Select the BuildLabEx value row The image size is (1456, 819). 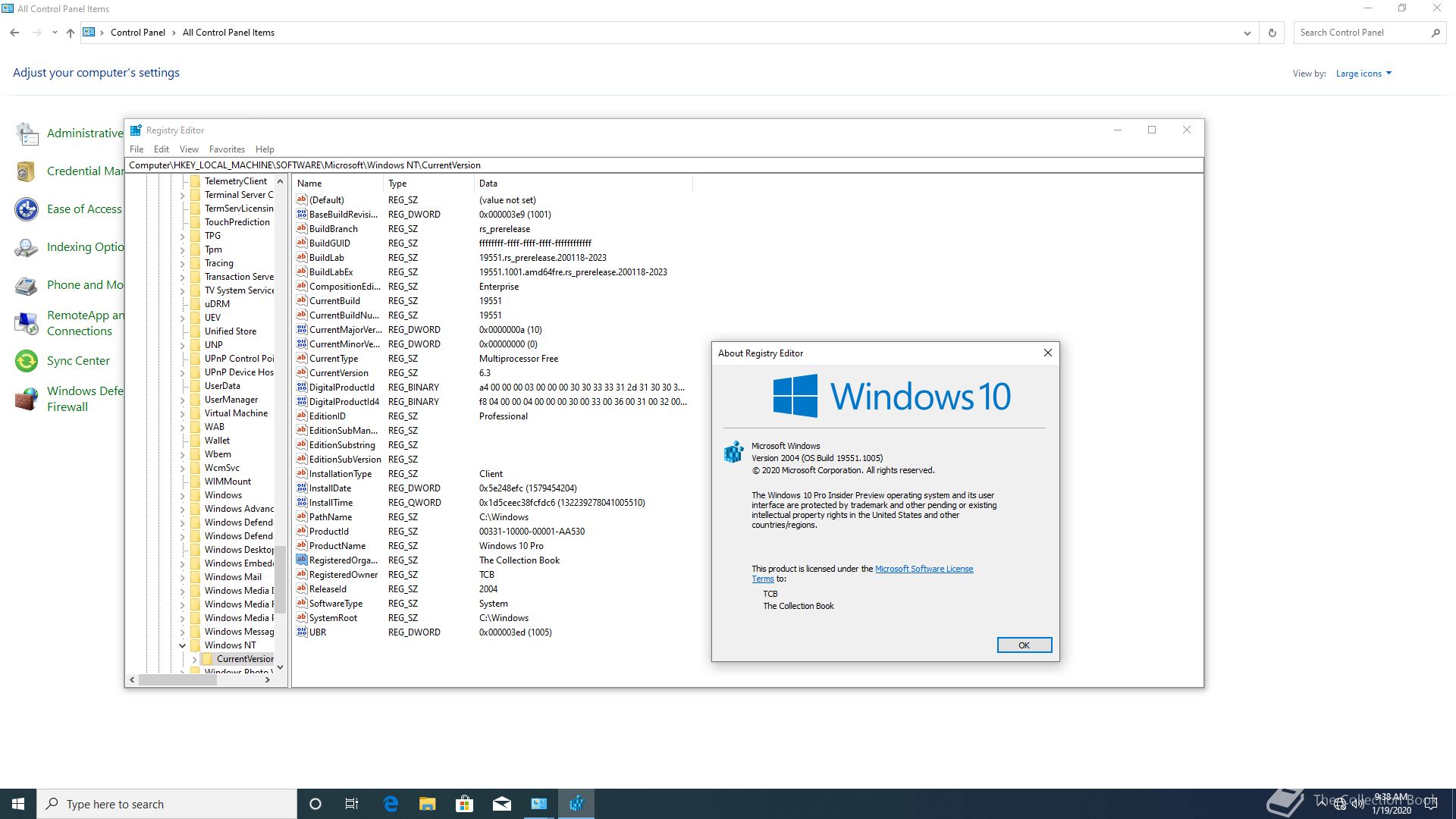tap(492, 272)
